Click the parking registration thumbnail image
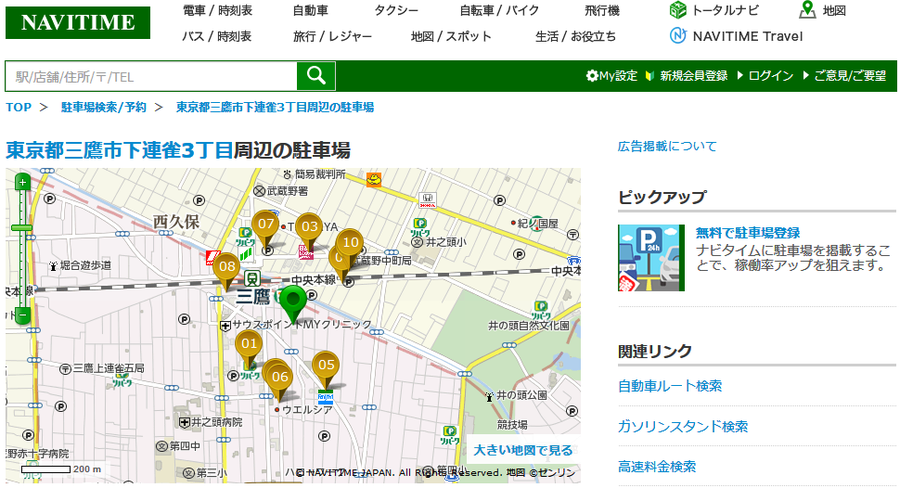This screenshot has width=900, height=488. click(x=651, y=258)
